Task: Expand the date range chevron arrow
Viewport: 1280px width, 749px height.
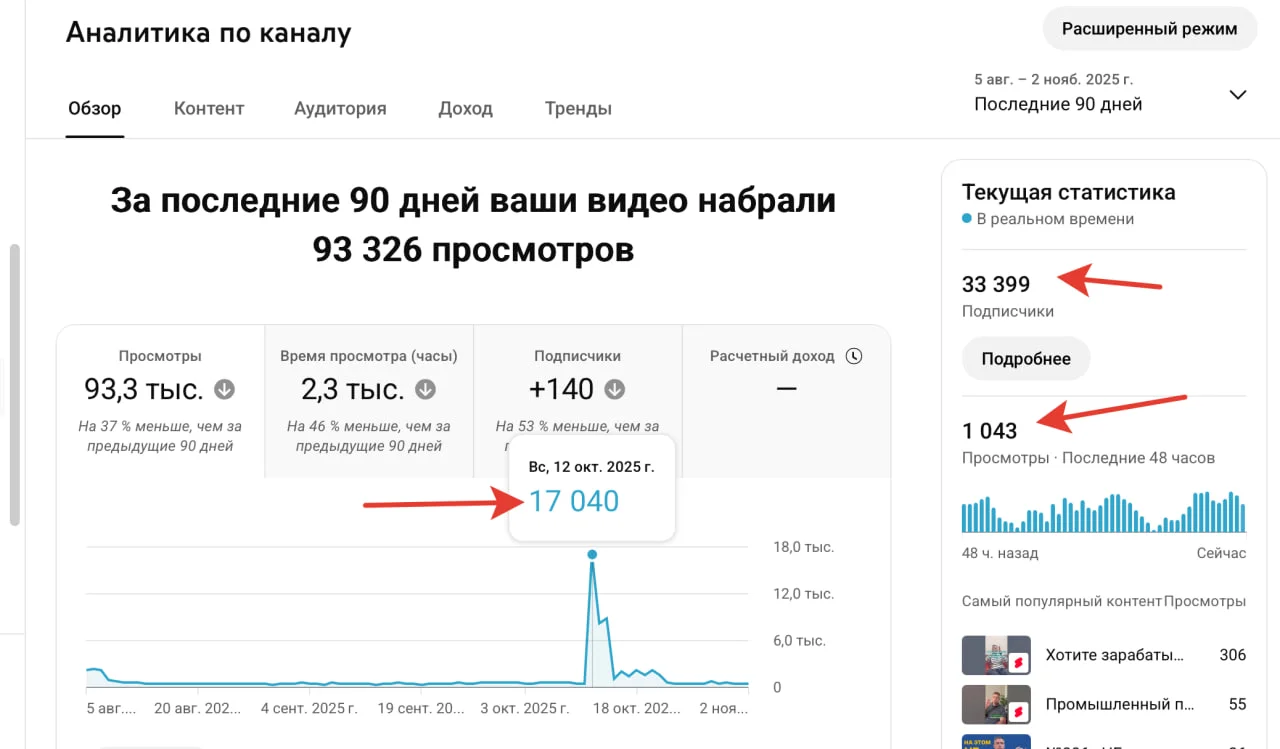Action: (1237, 95)
